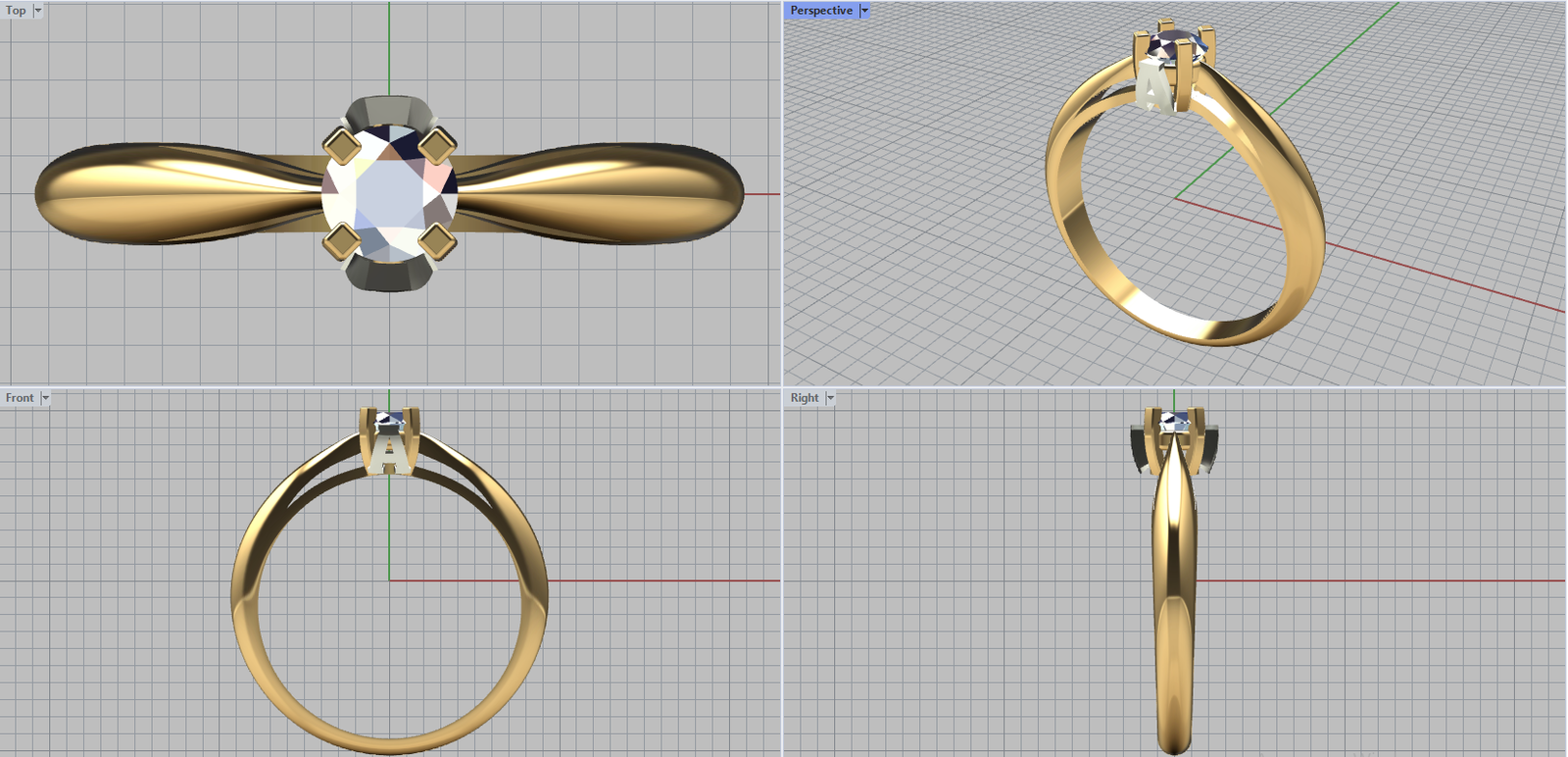Activate the Top viewport title label

coord(16,11)
